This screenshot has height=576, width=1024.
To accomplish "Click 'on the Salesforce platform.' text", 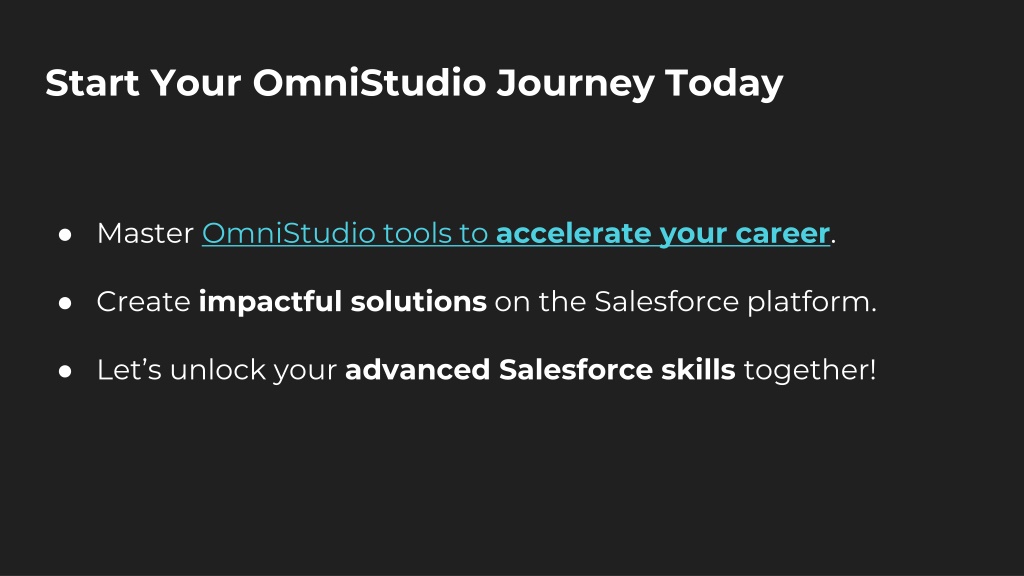I will coord(685,302).
